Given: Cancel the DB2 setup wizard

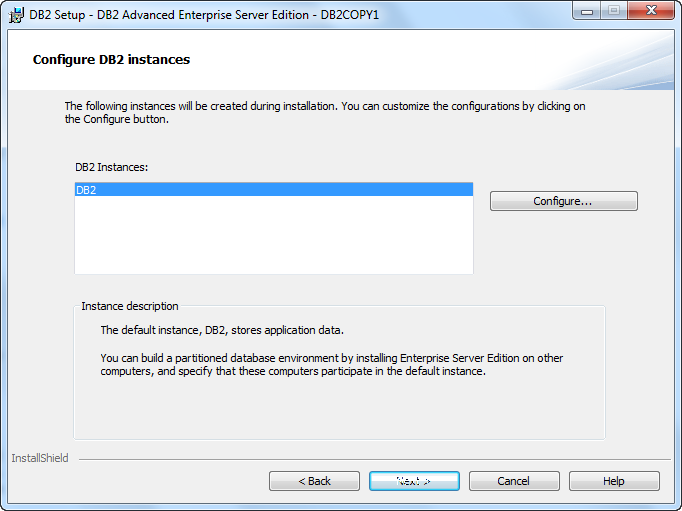Looking at the screenshot, I should (x=514, y=481).
